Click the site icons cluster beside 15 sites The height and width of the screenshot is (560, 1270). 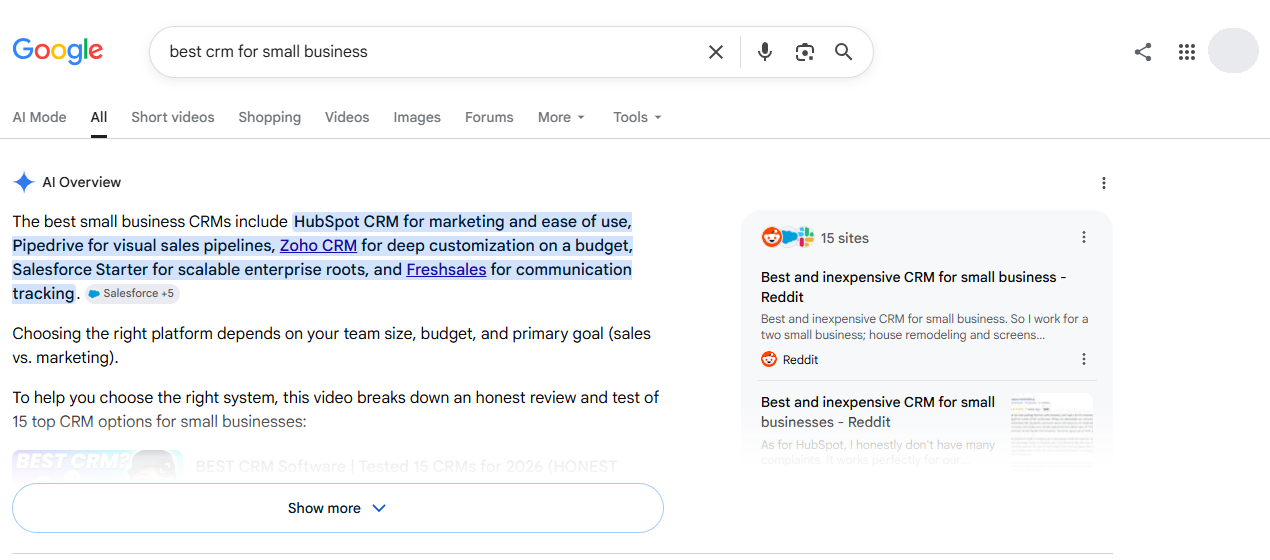(788, 237)
